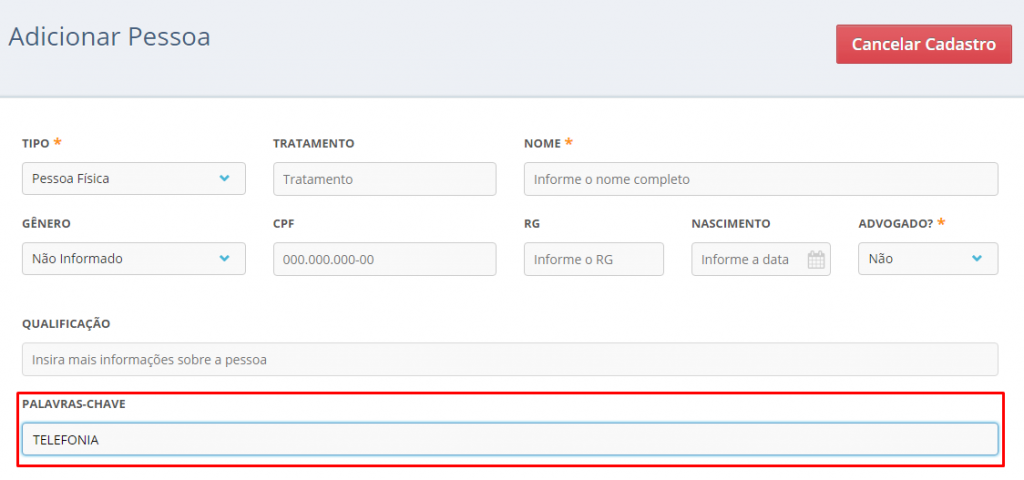Image resolution: width=1024 pixels, height=480 pixels.
Task: Click the RG label
Action: click(532, 224)
